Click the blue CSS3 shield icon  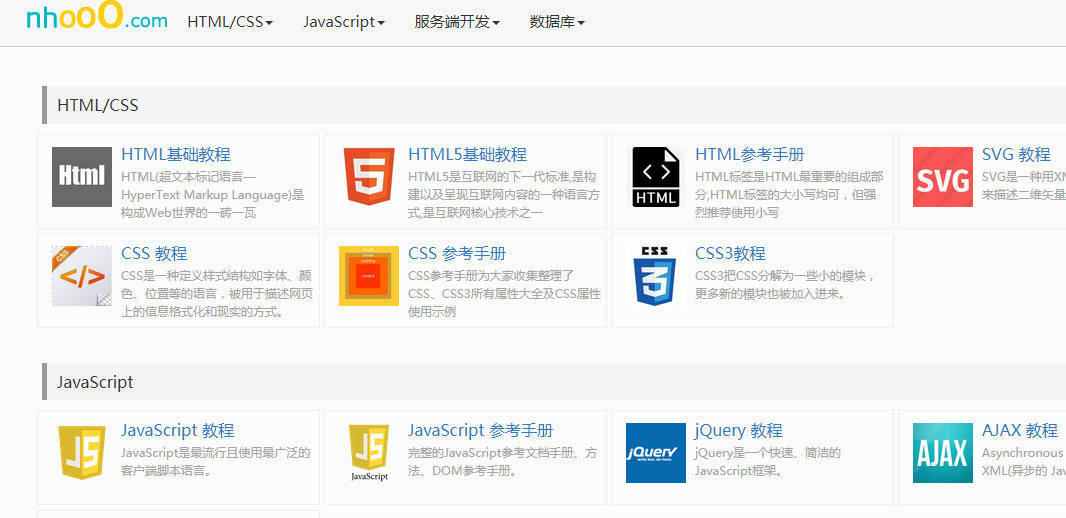click(656, 276)
